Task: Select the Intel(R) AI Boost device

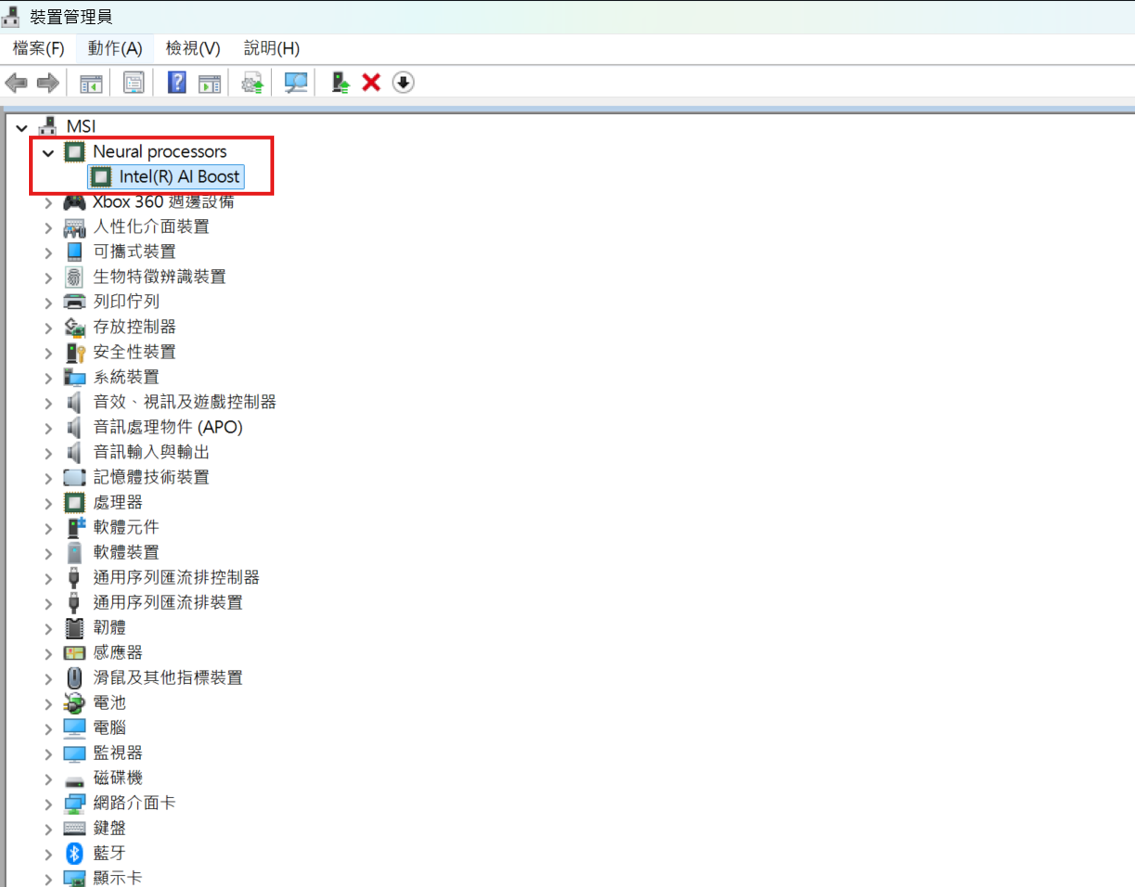Action: point(179,177)
